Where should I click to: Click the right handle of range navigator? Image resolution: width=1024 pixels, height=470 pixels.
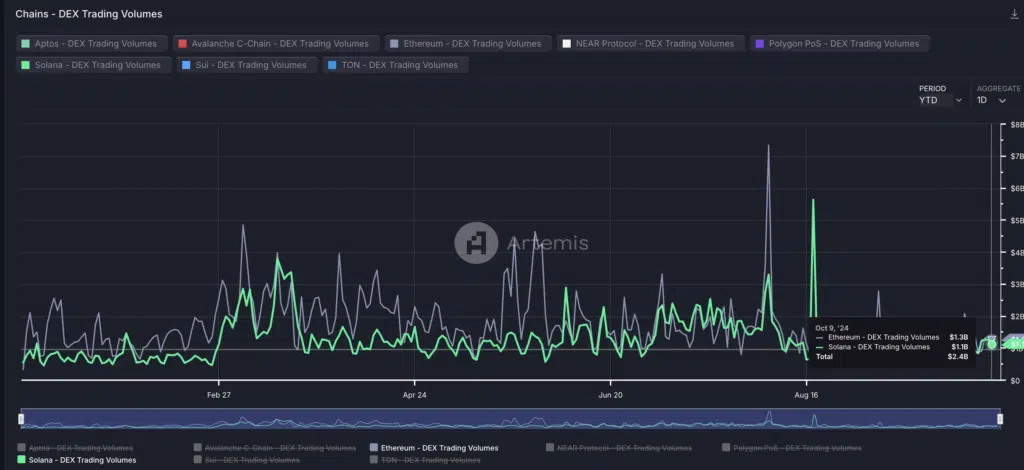(x=1000, y=418)
